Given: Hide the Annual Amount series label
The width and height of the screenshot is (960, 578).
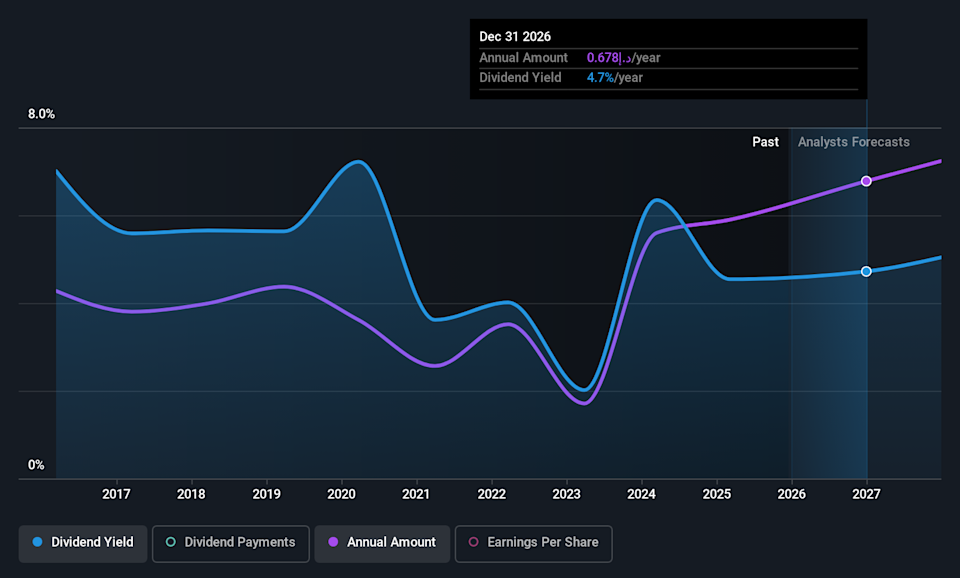Looking at the screenshot, I should click(x=391, y=542).
